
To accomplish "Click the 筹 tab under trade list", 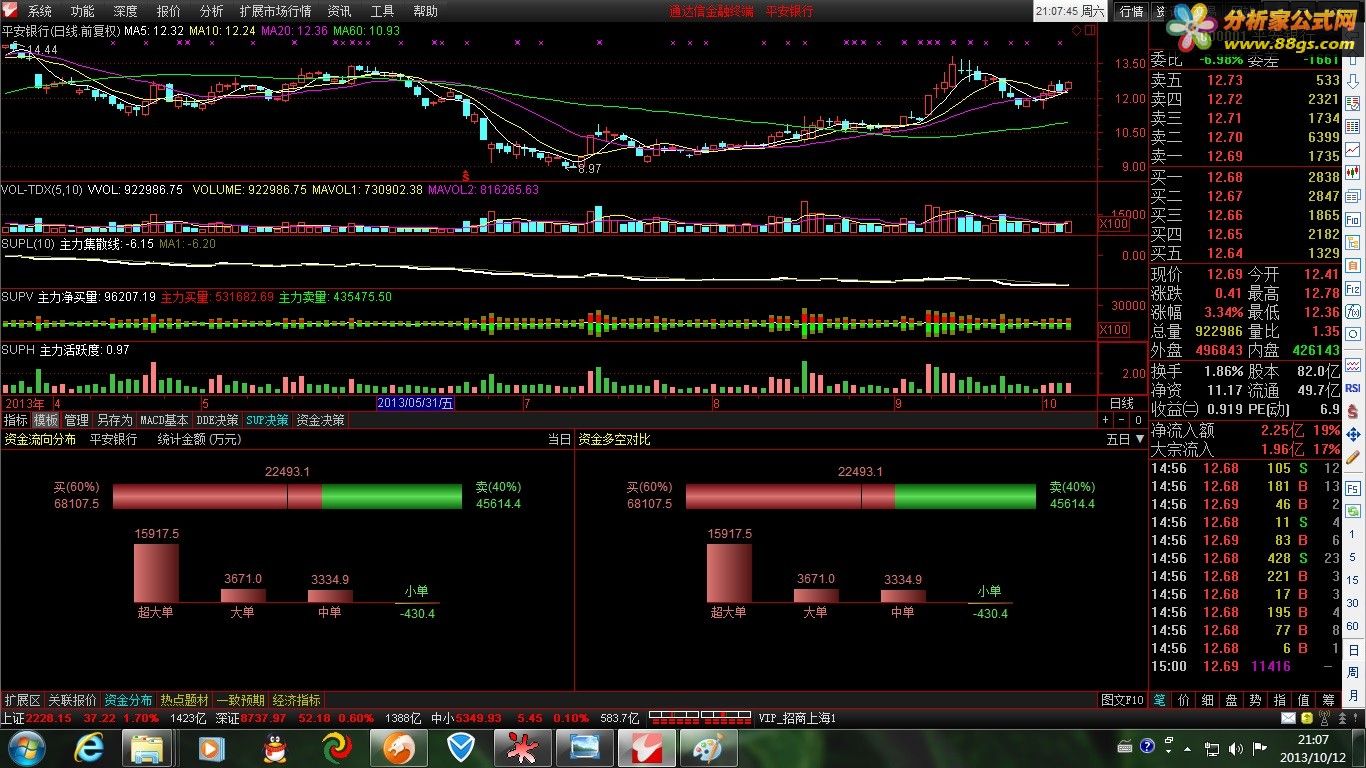I will pos(1327,700).
